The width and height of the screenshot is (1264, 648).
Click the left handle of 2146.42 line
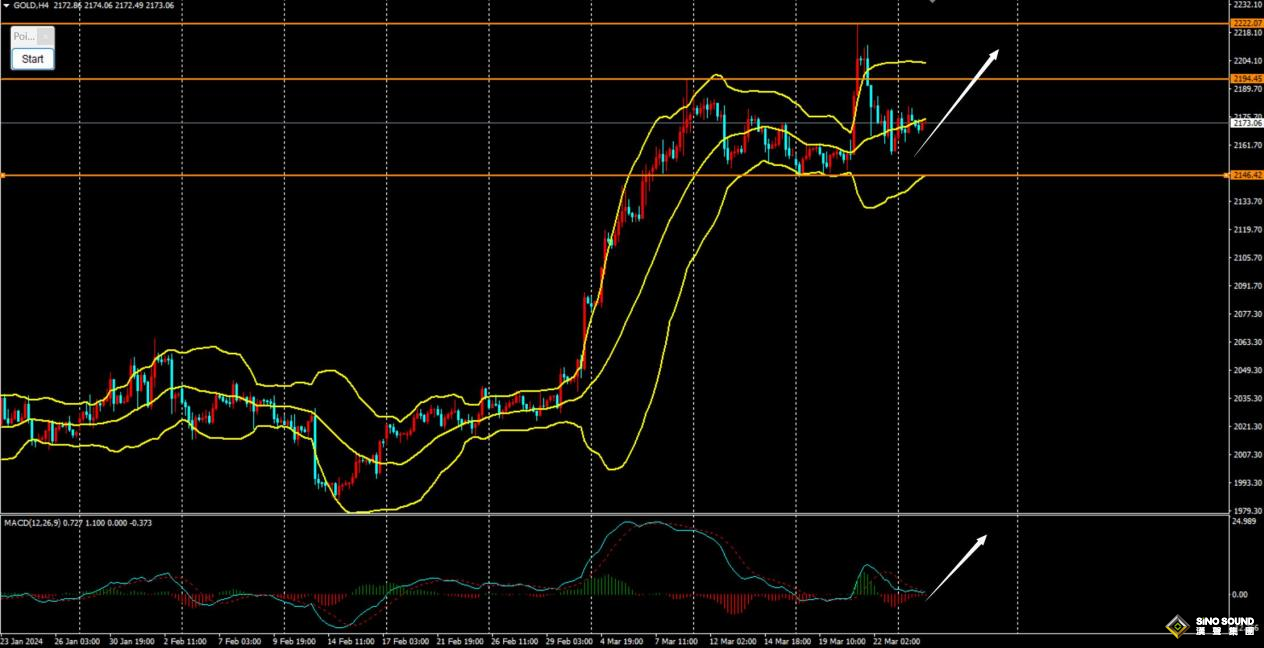pyautogui.click(x=3, y=175)
